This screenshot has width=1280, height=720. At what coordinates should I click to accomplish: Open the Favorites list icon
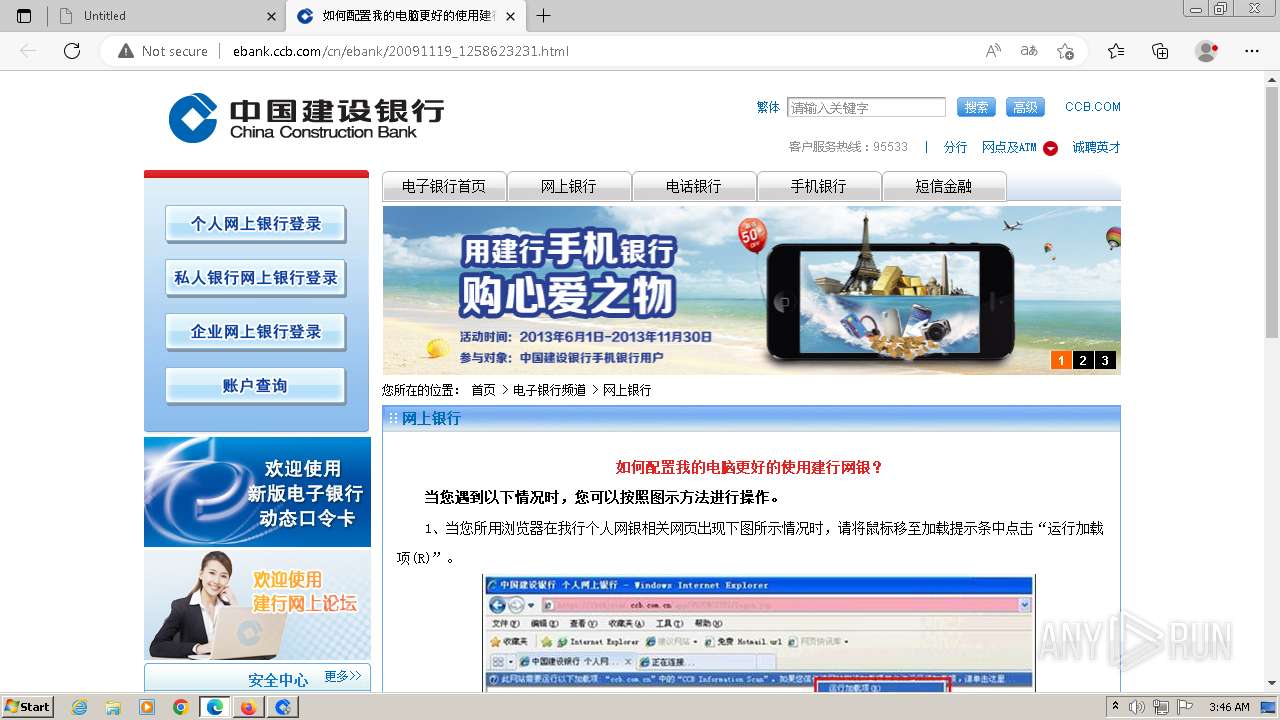[1116, 51]
